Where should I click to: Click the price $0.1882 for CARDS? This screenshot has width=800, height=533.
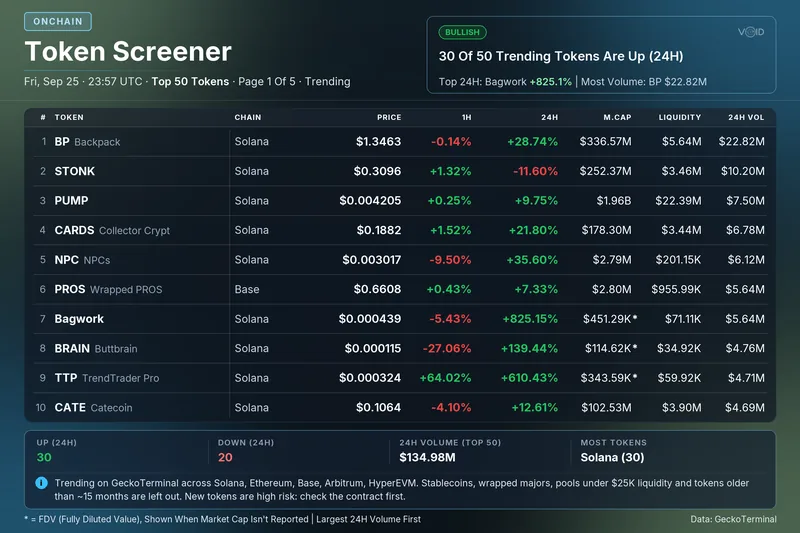379,231
